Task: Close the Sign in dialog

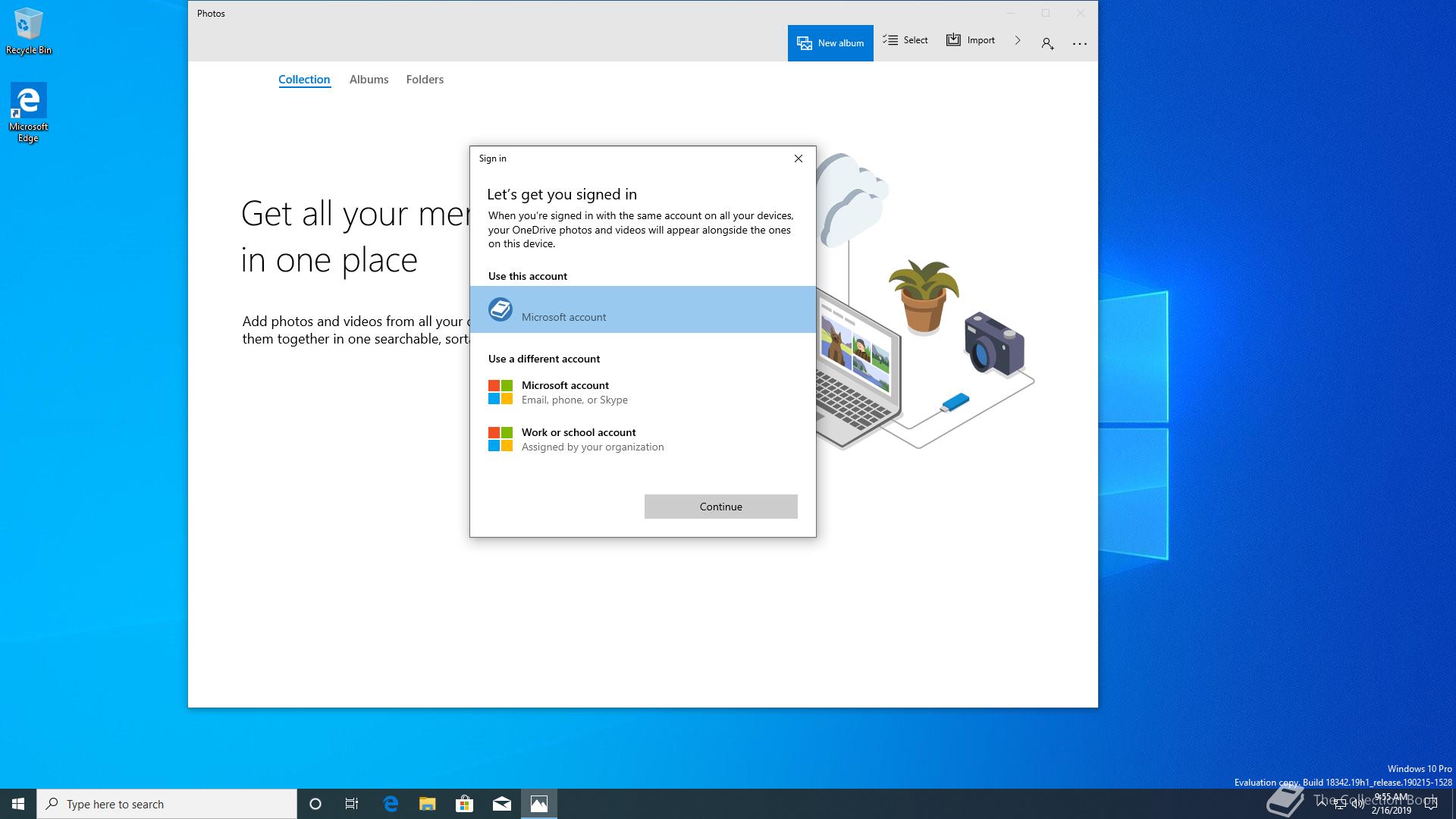Action: [x=798, y=158]
